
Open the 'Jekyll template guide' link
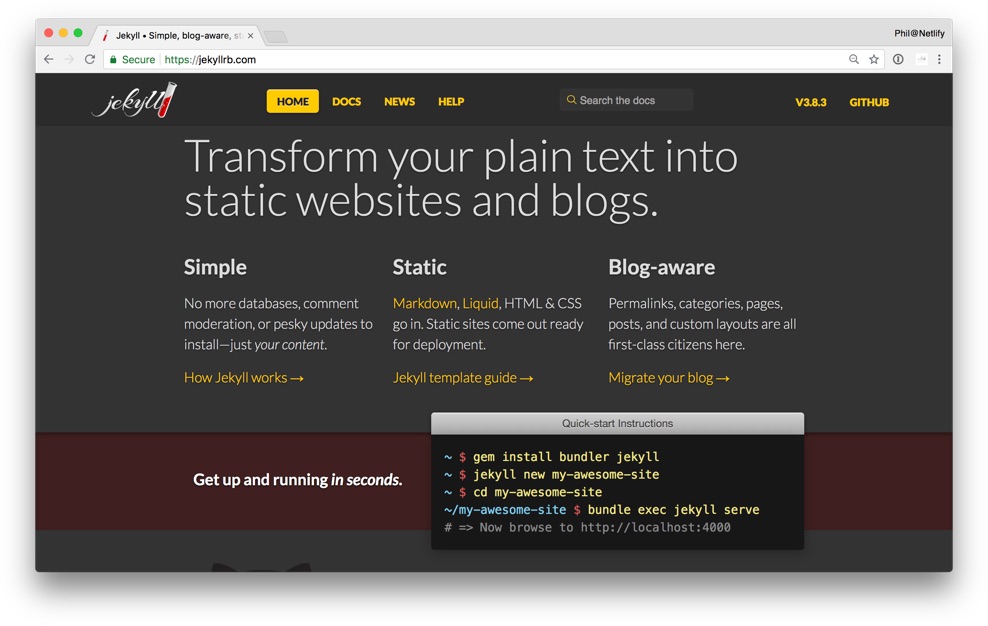tap(463, 378)
